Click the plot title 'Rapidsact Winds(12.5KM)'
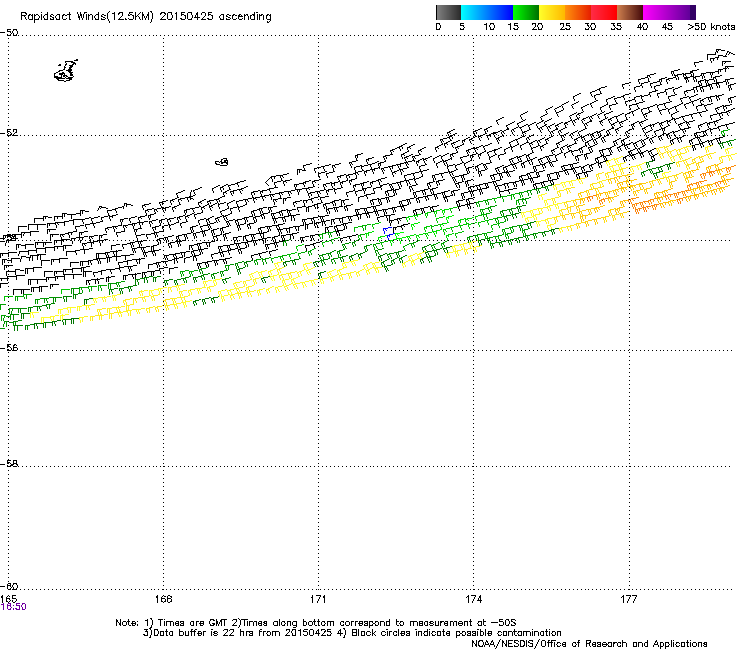Viewport: 740px width, 650px height. (x=87, y=17)
